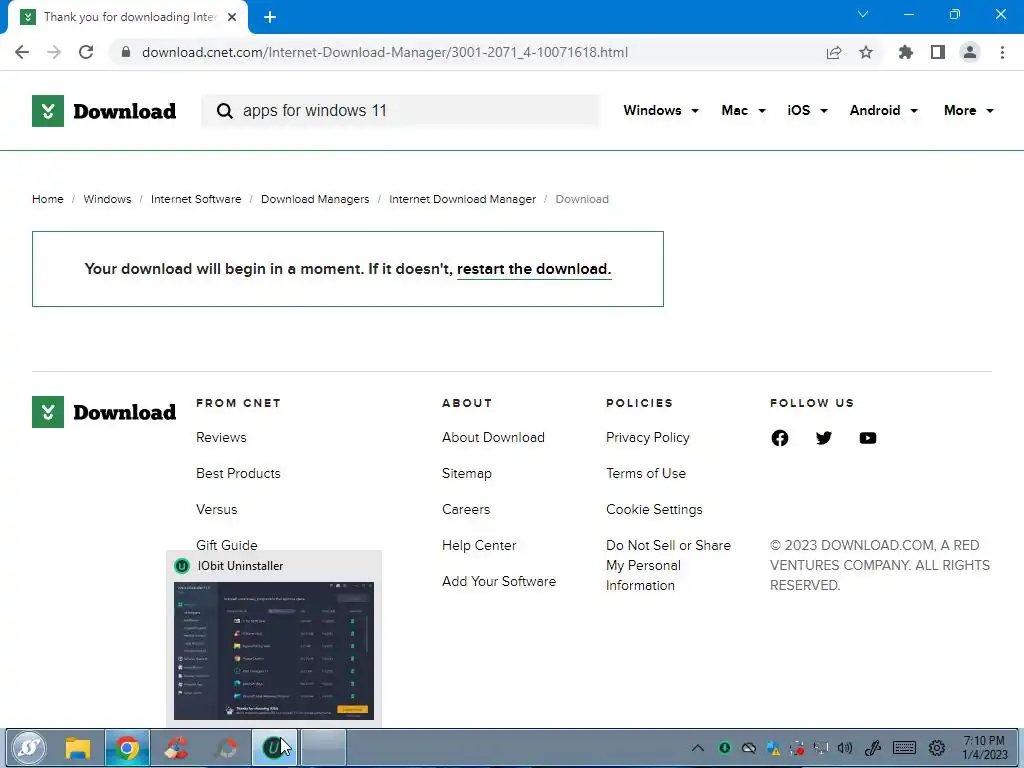
Task: Open the Add Your Software link
Action: (x=499, y=581)
